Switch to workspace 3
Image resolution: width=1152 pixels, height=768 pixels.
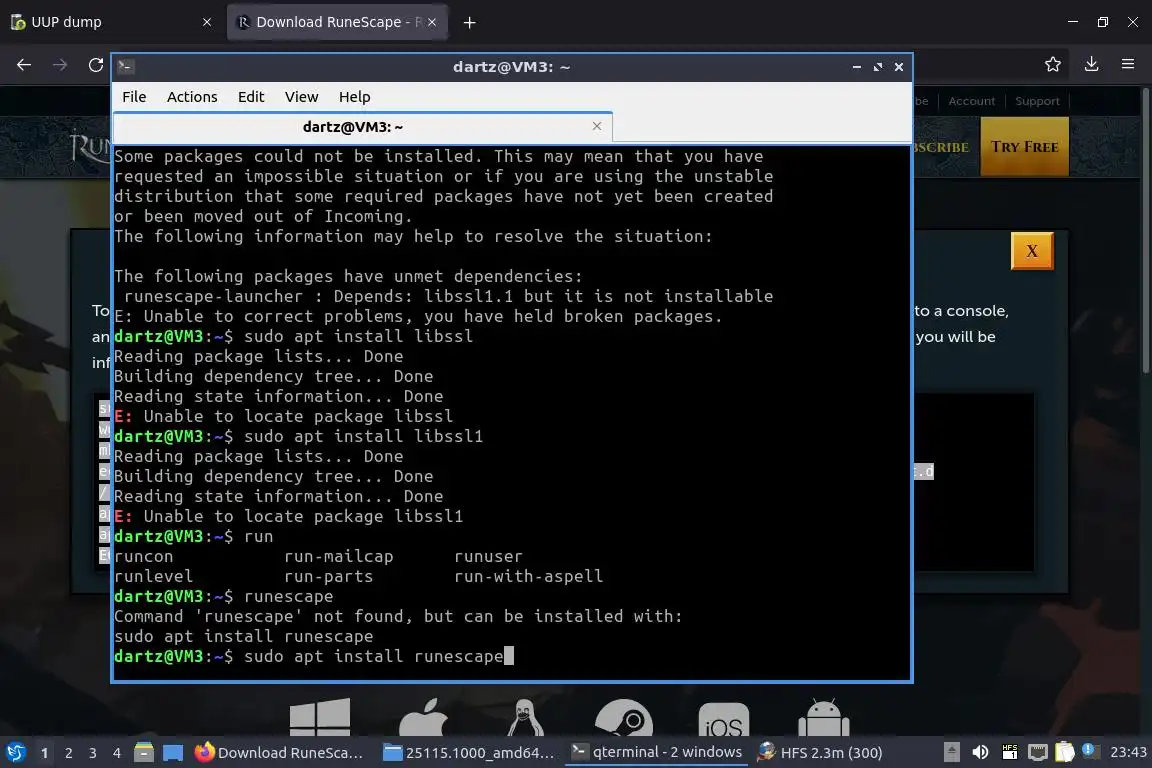pos(93,753)
